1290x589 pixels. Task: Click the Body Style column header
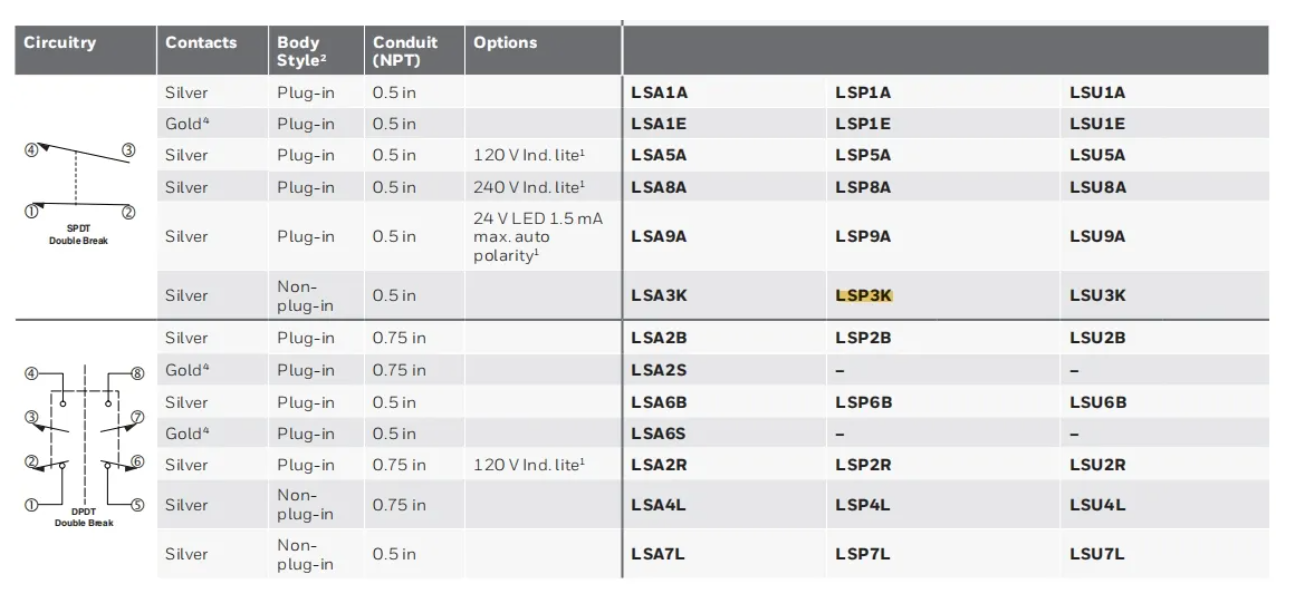[x=299, y=51]
